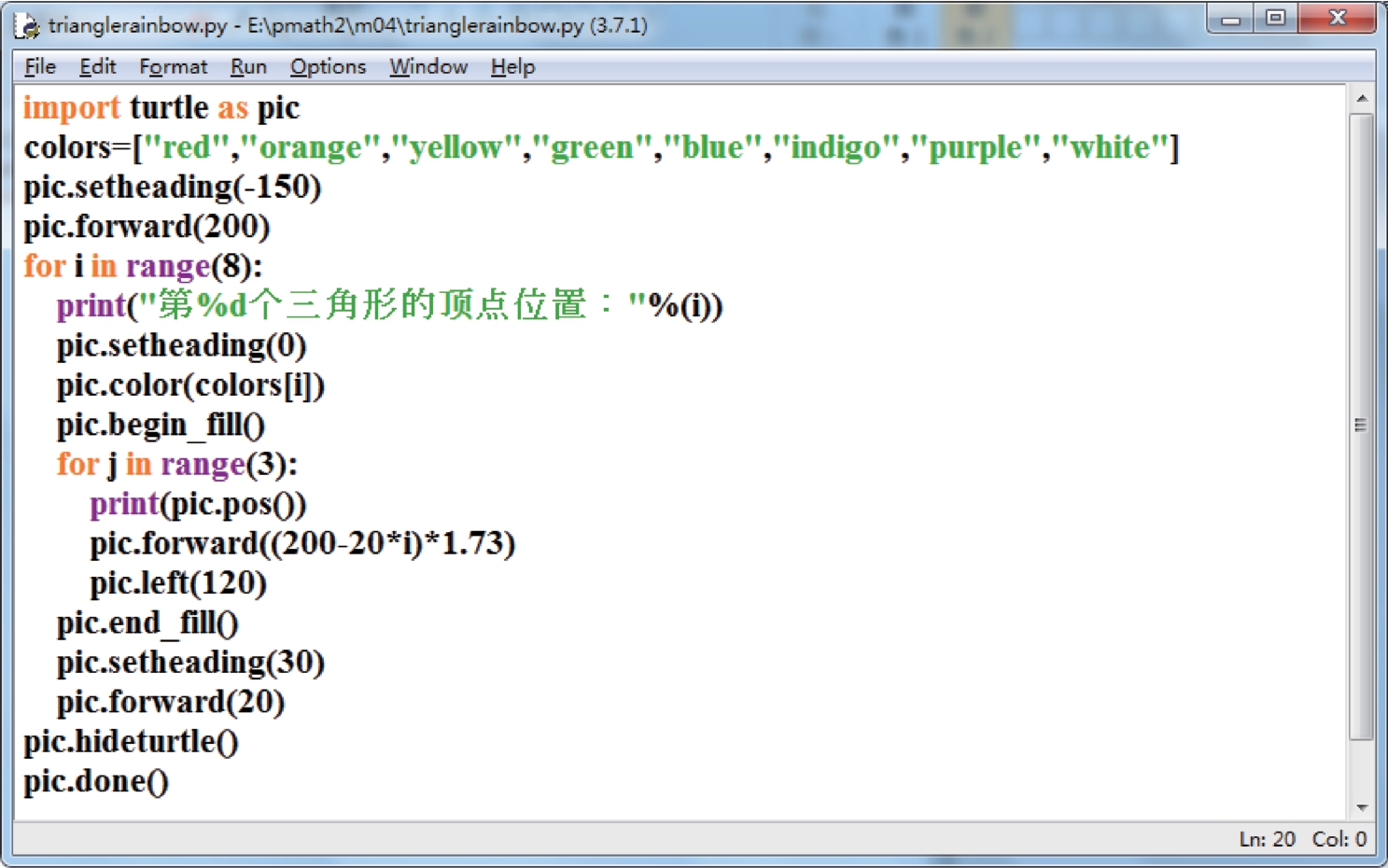Open the Format menu

click(x=173, y=67)
